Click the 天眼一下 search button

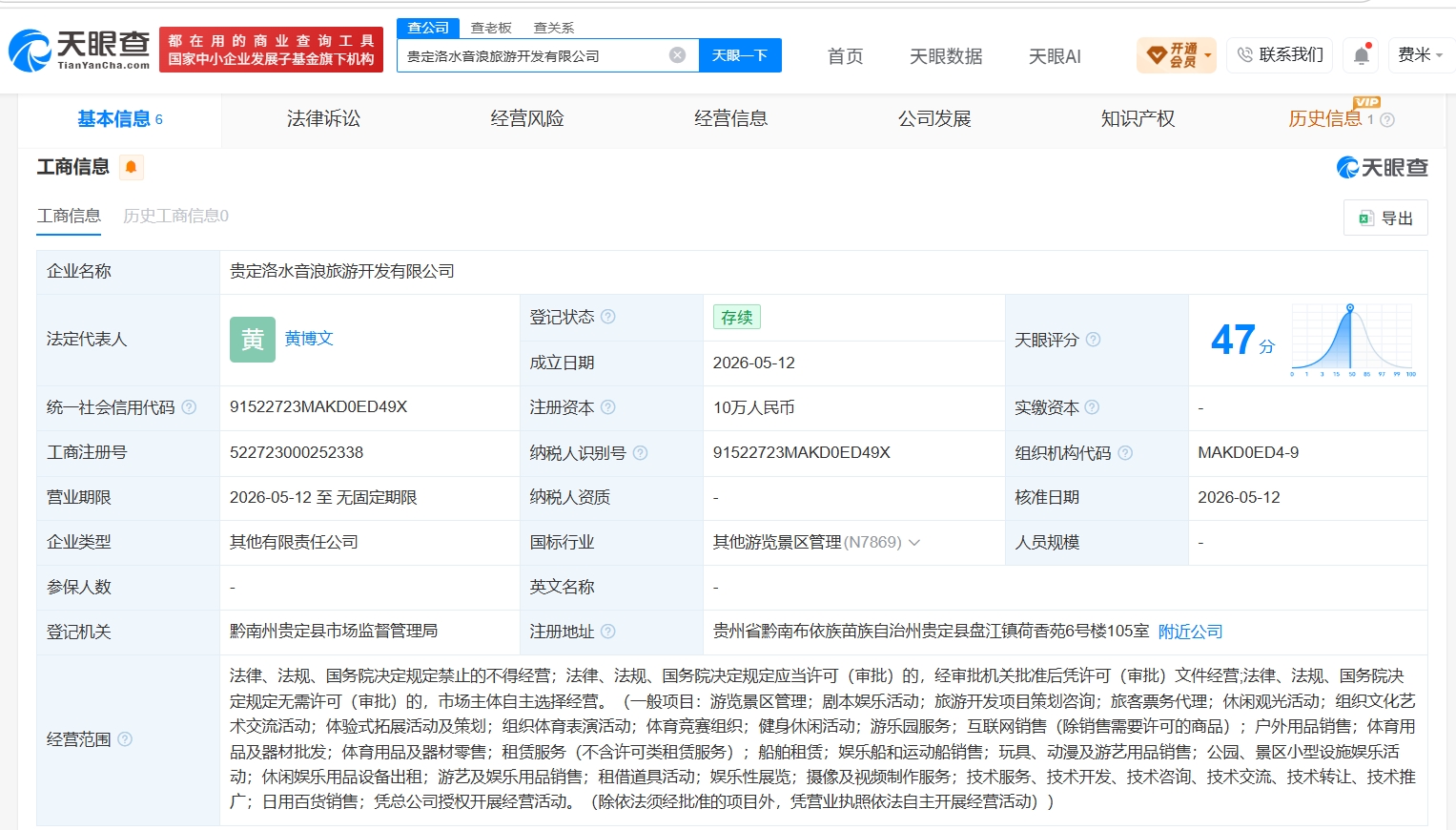point(740,55)
